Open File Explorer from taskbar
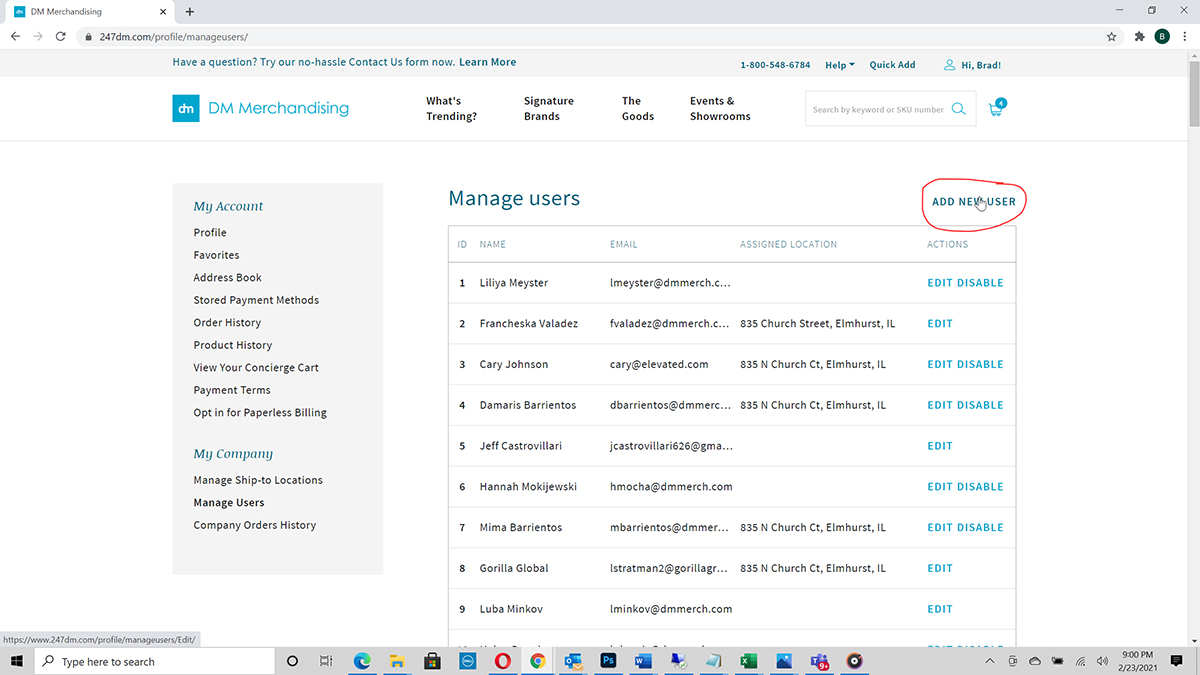The image size is (1200, 675). pyautogui.click(x=397, y=661)
